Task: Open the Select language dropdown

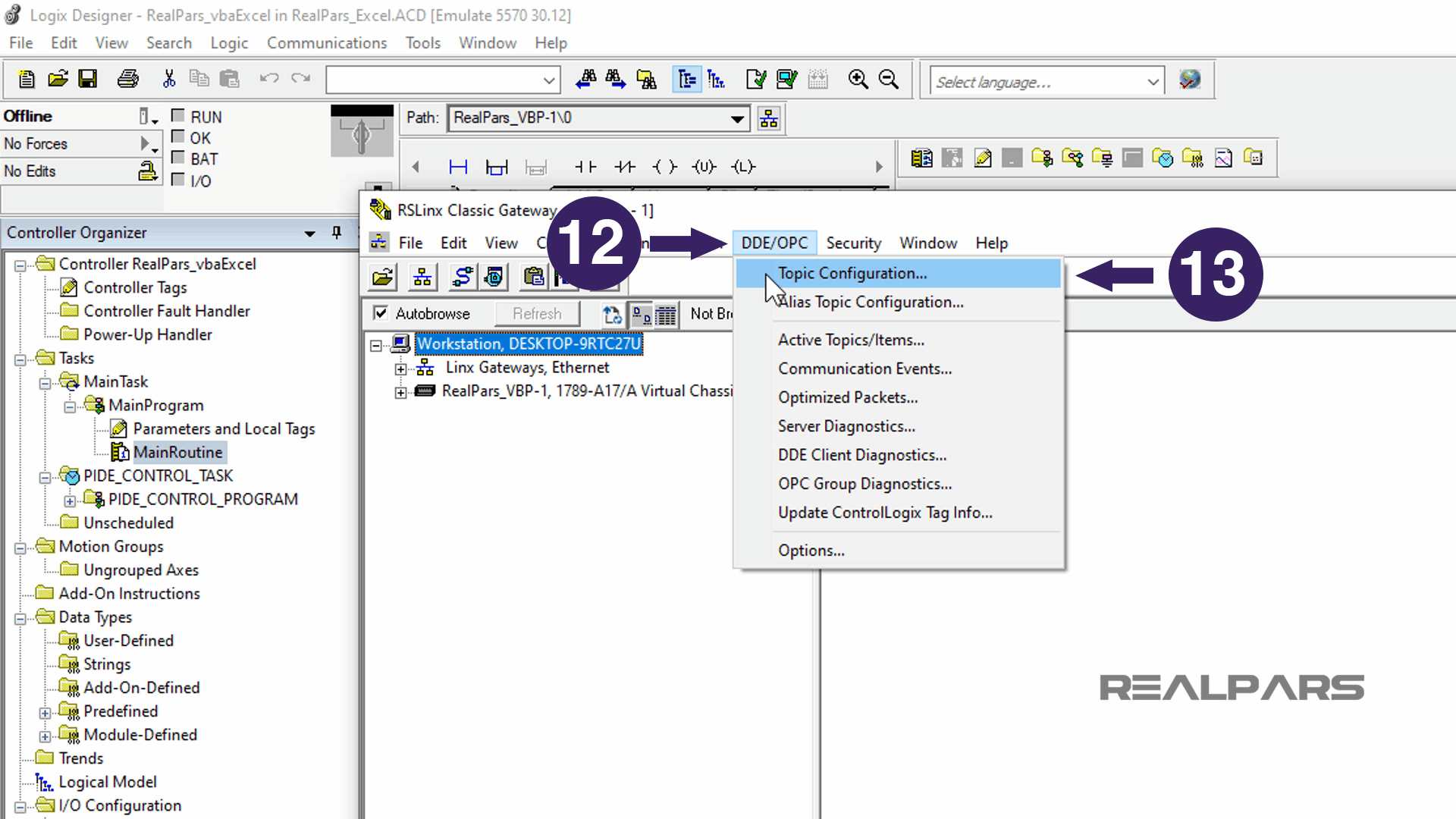Action: [x=1153, y=81]
